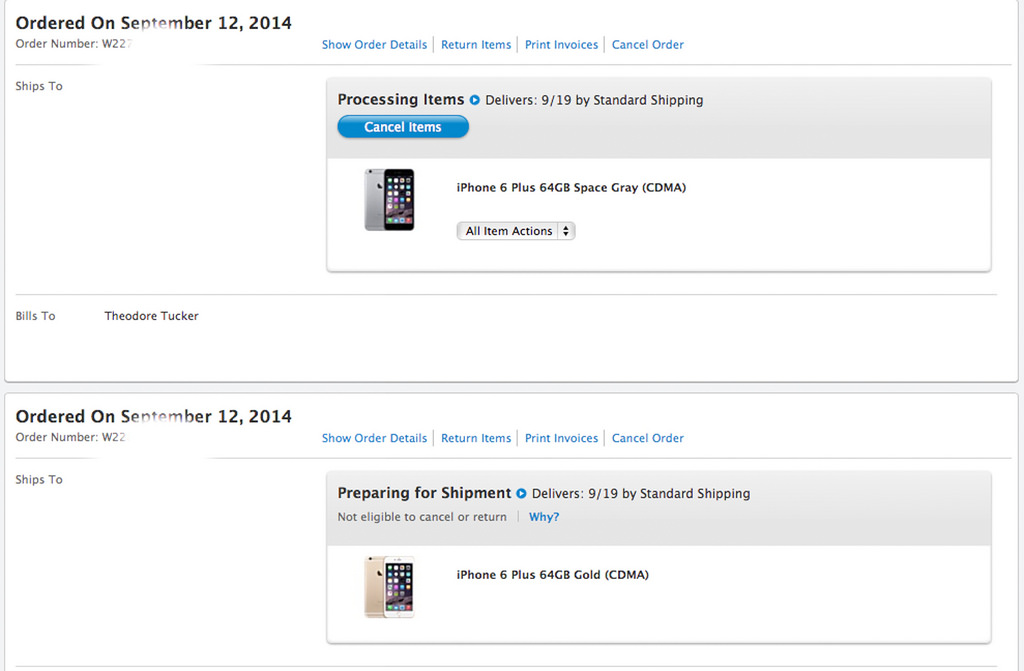
Task: Print Invoices for the Space Gray iPhone order
Action: pos(561,45)
